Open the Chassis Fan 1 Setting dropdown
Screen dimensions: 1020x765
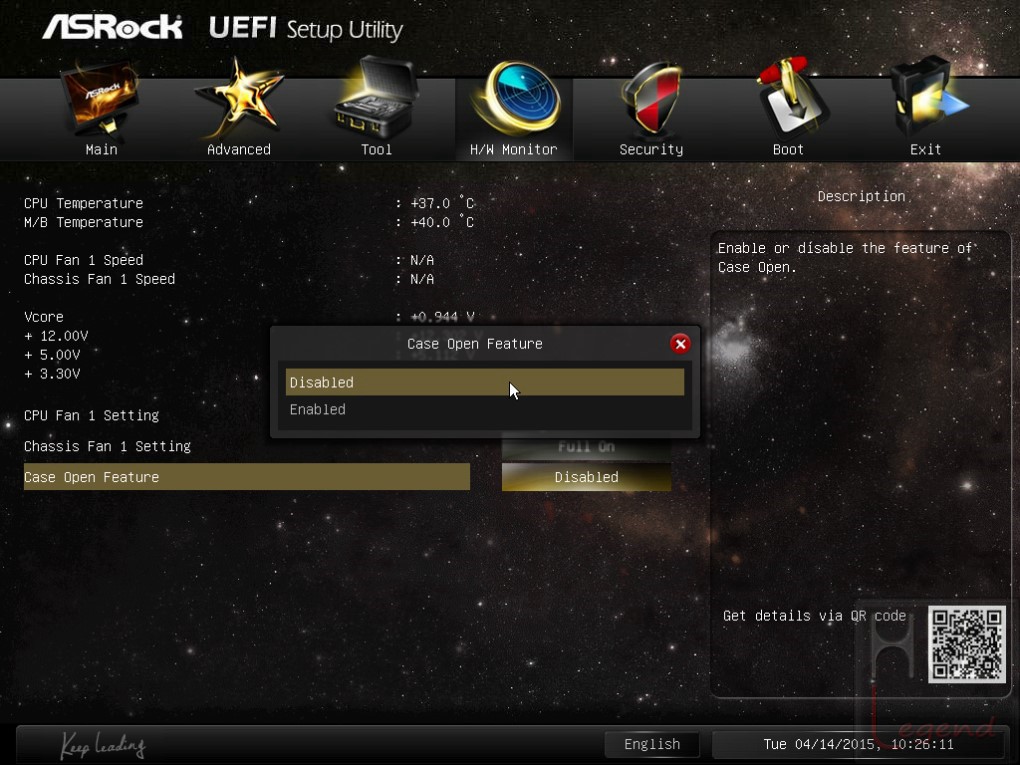[586, 446]
